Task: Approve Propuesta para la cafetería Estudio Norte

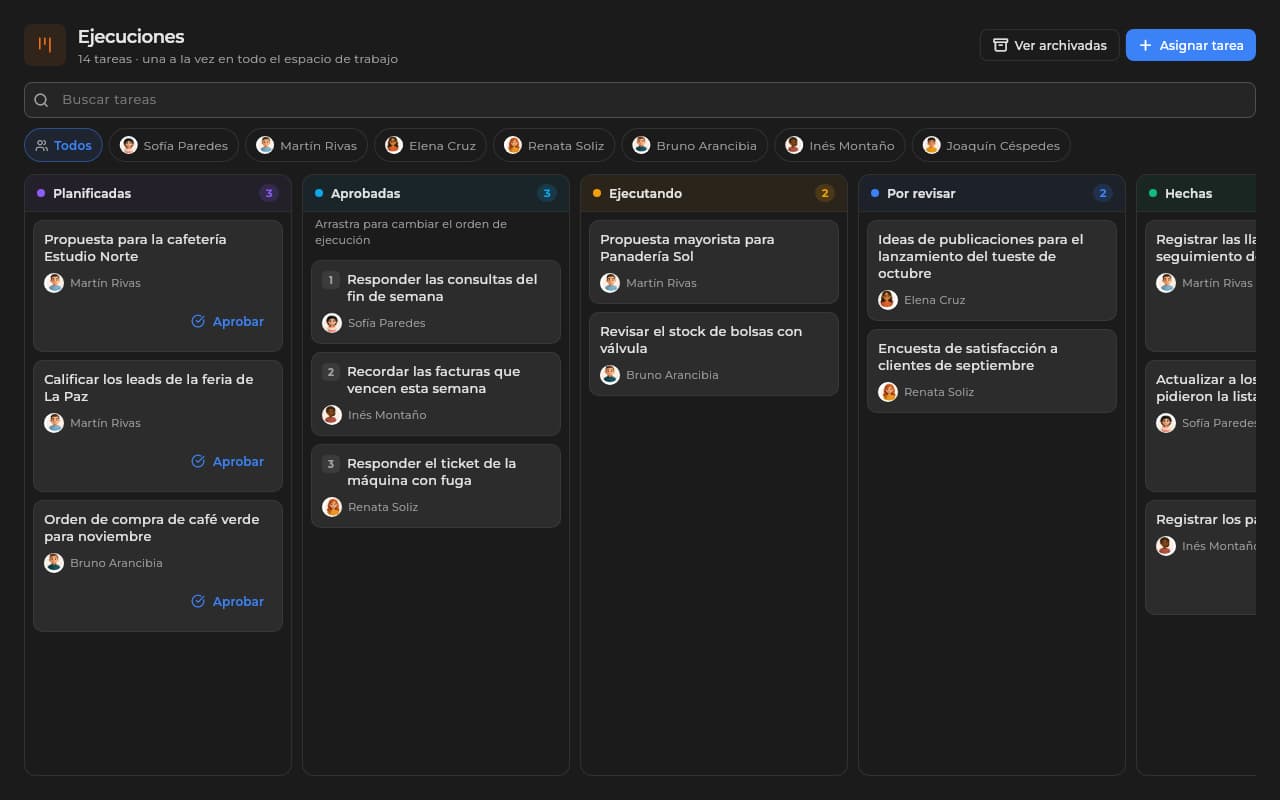Action: coord(228,321)
